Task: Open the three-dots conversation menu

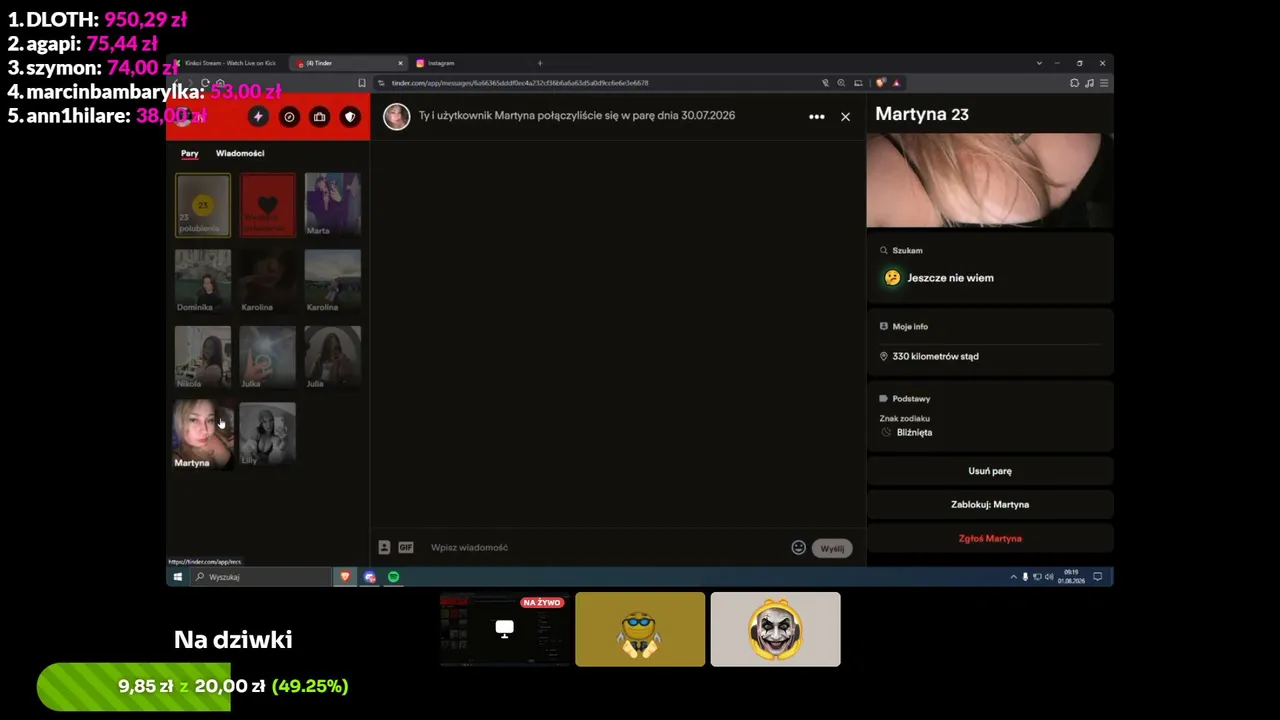Action: point(817,117)
